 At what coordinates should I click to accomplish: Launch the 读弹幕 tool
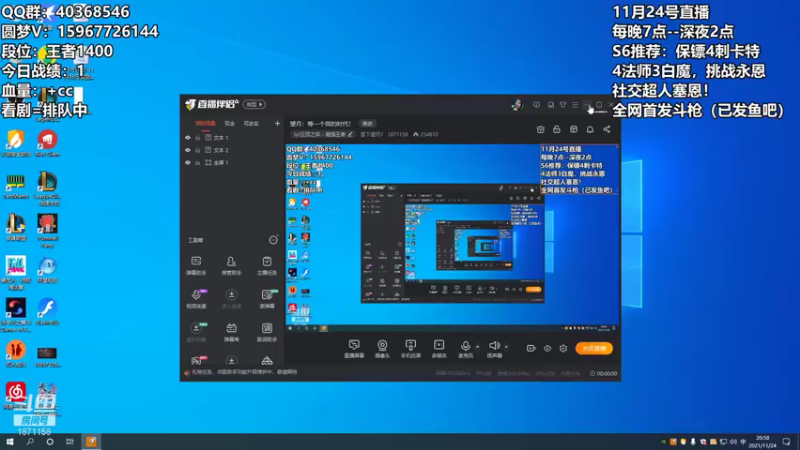tap(267, 299)
